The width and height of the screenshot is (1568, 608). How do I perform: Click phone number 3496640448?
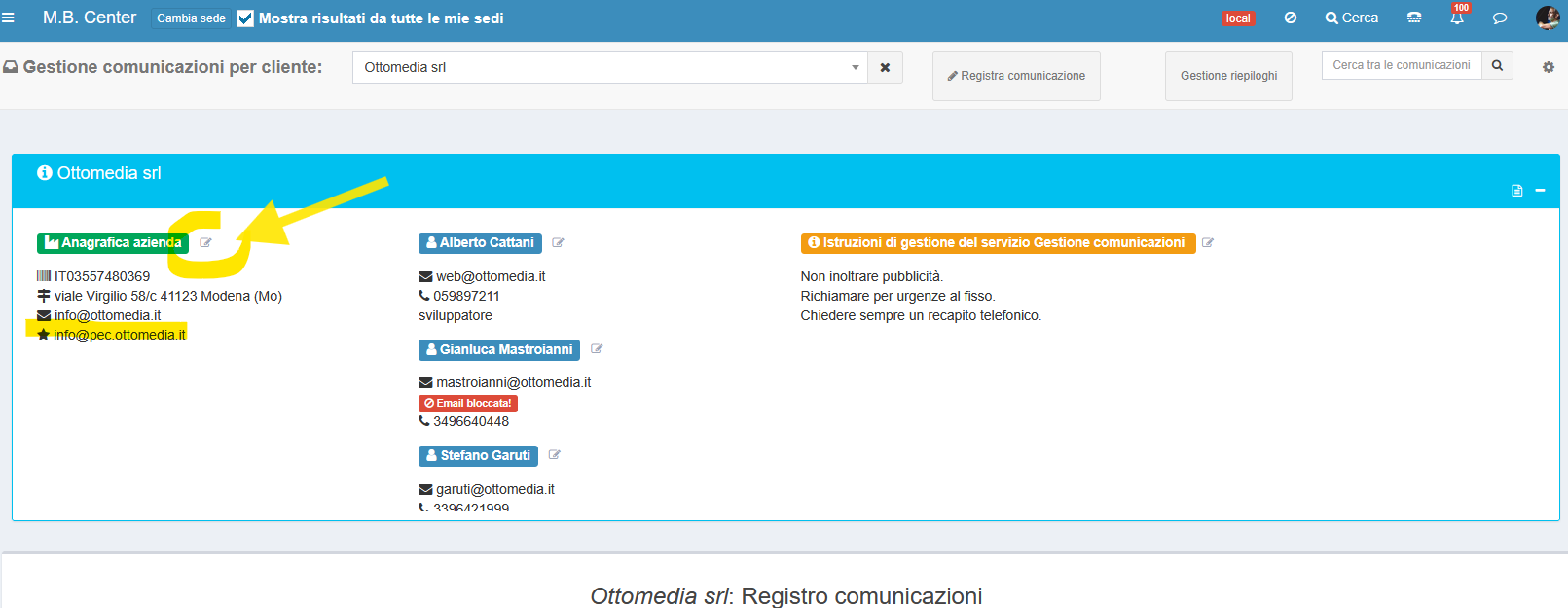coord(471,421)
